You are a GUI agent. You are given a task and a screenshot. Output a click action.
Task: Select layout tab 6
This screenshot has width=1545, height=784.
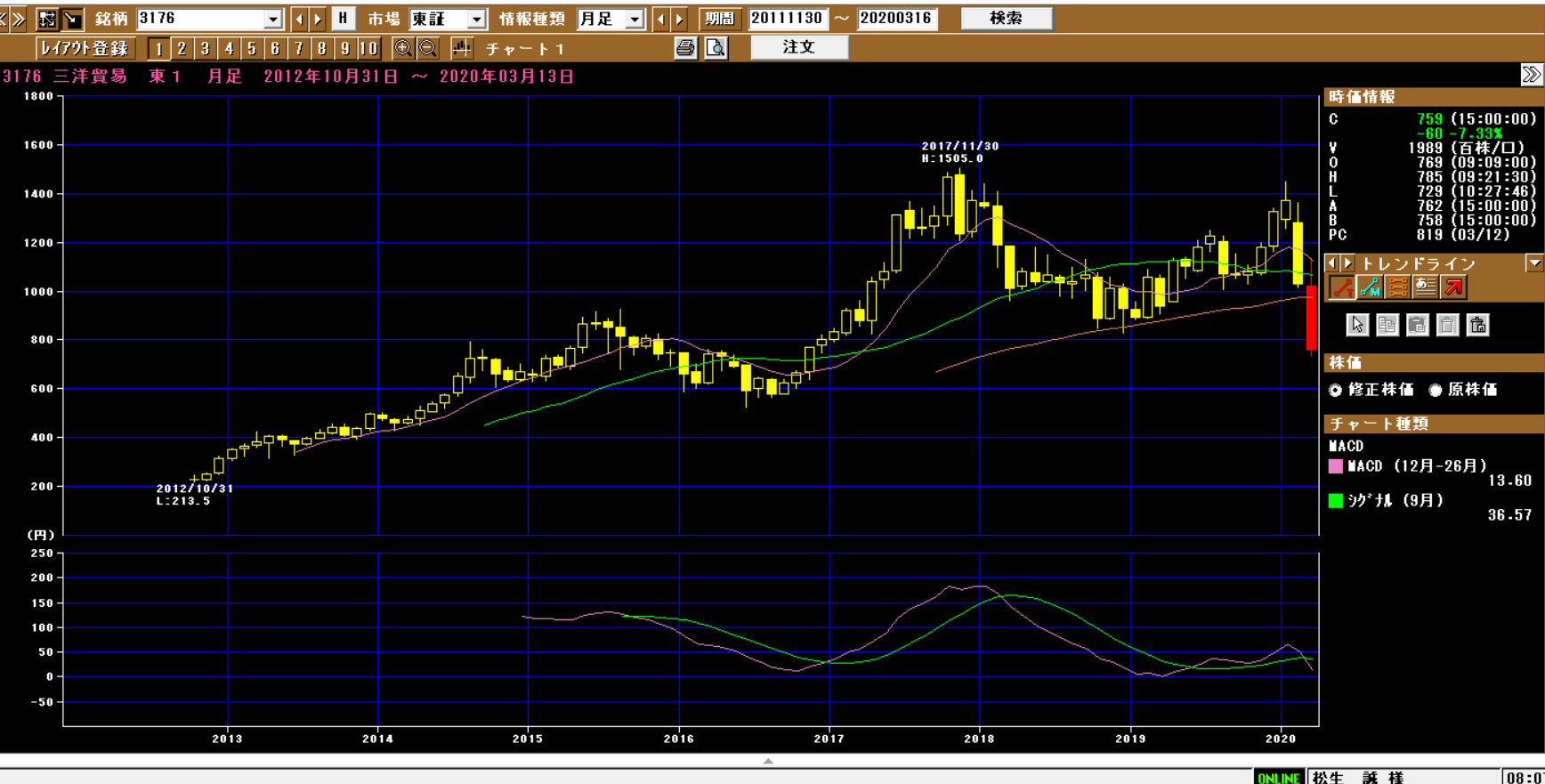coord(275,49)
